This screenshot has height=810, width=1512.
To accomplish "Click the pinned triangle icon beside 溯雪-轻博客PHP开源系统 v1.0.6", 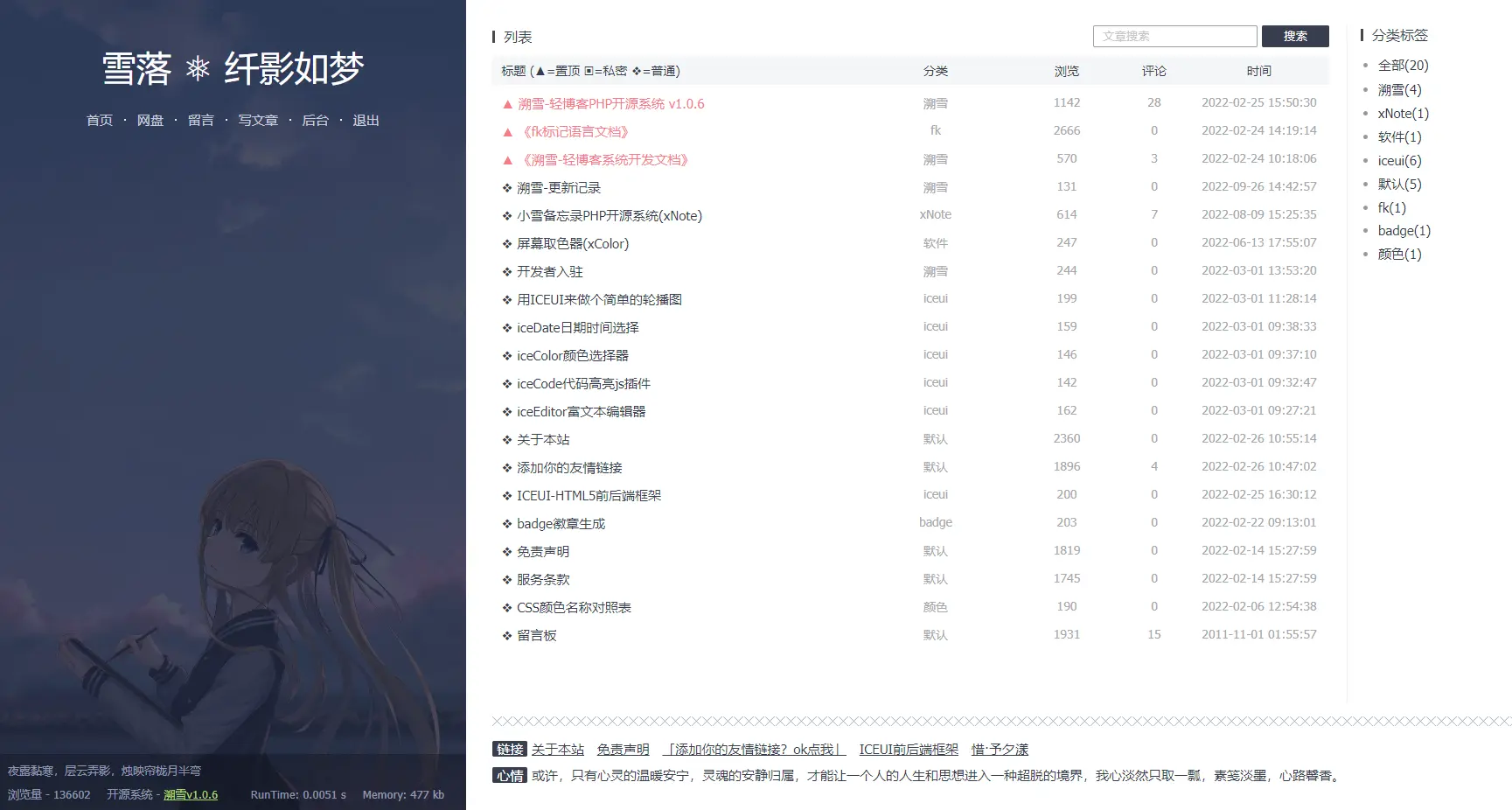I will 507,104.
